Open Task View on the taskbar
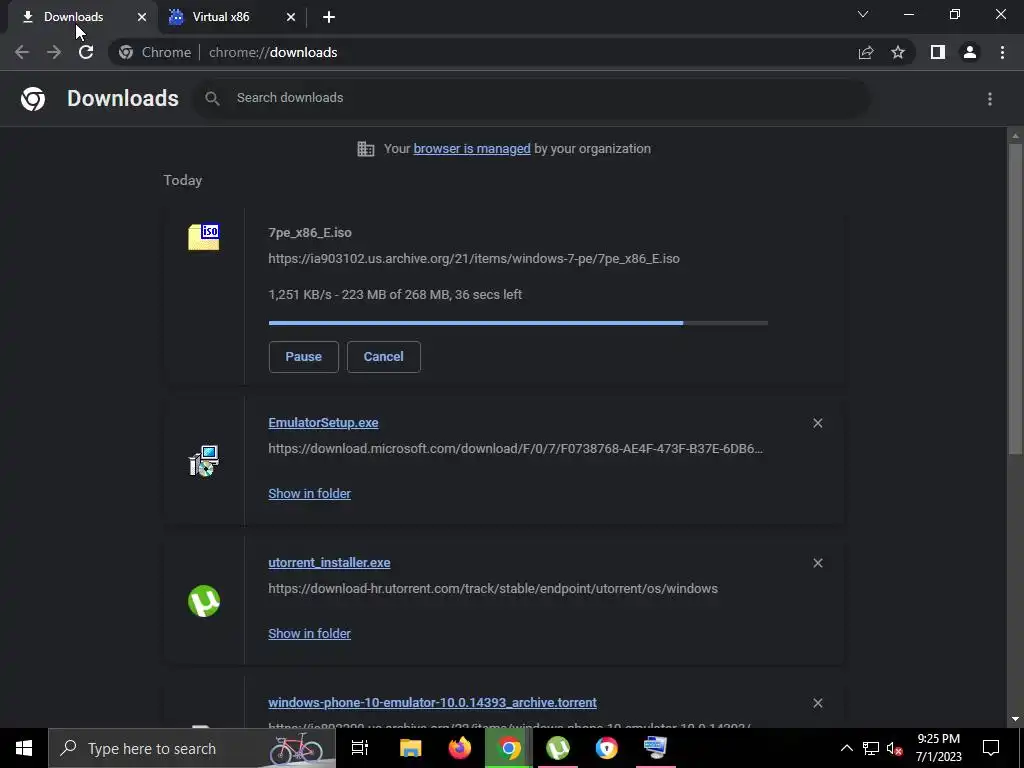 click(x=360, y=748)
